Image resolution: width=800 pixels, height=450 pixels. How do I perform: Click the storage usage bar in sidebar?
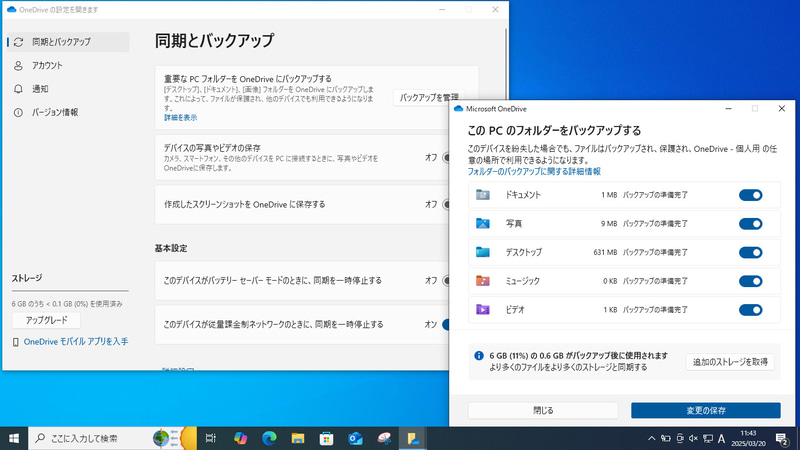70,291
